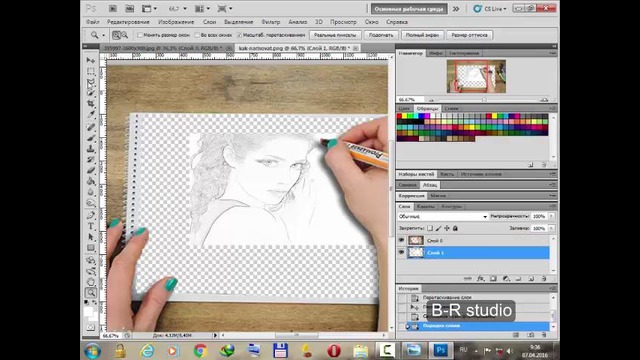Open the Изображение menu
This screenshot has width=640, height=360.
tap(176, 22)
